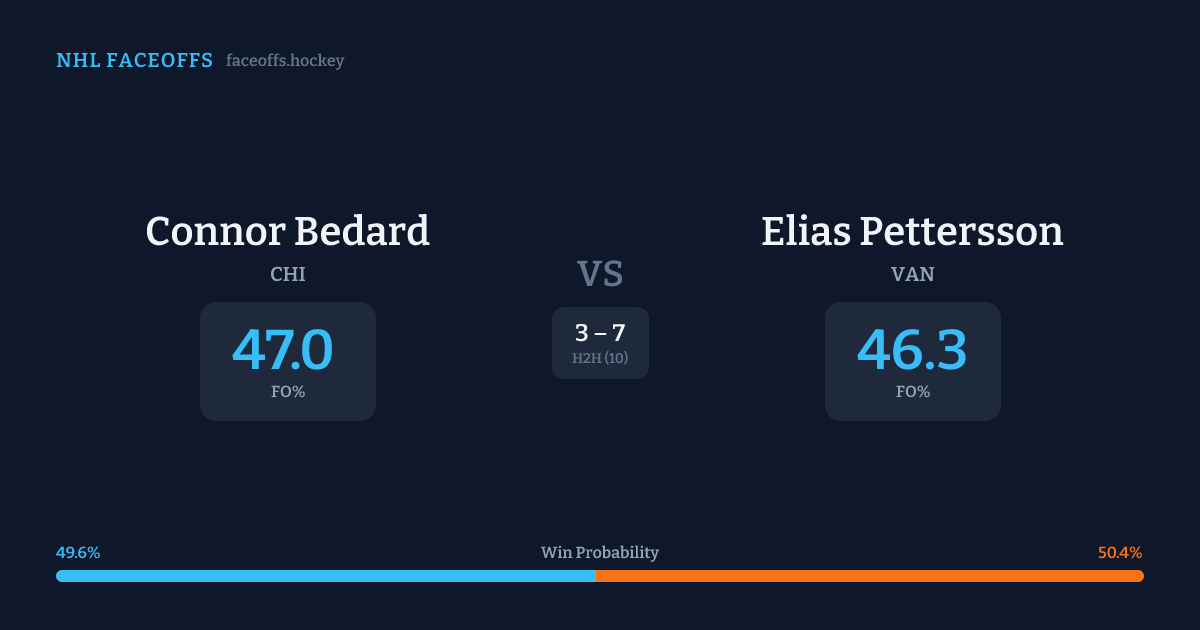1200x630 pixels.
Task: Click the H2H (10) label
Action: pyautogui.click(x=600, y=358)
